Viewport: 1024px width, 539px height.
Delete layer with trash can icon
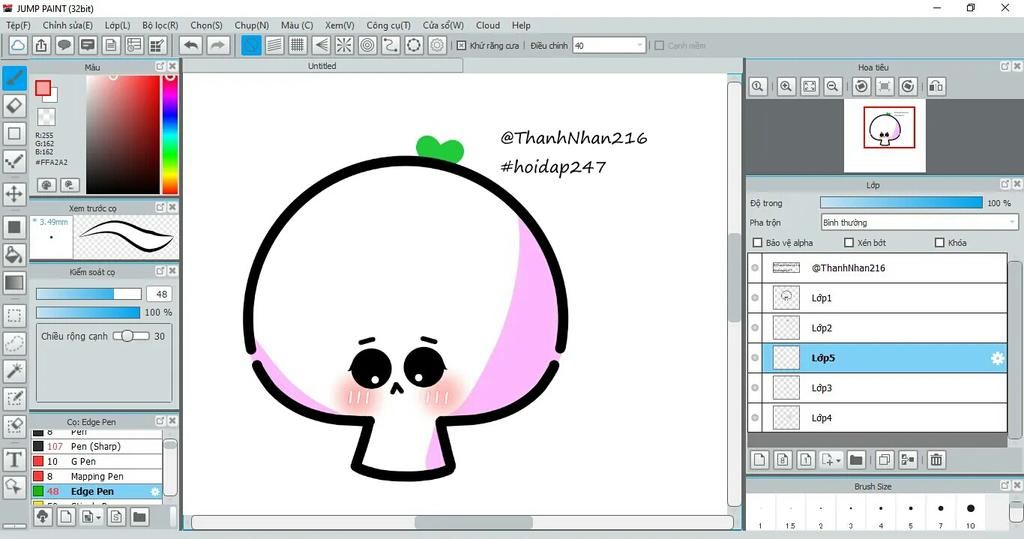tap(936, 460)
